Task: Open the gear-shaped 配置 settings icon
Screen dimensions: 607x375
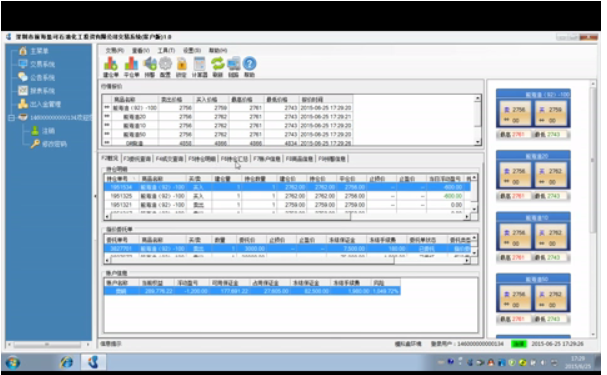Action: click(x=165, y=67)
